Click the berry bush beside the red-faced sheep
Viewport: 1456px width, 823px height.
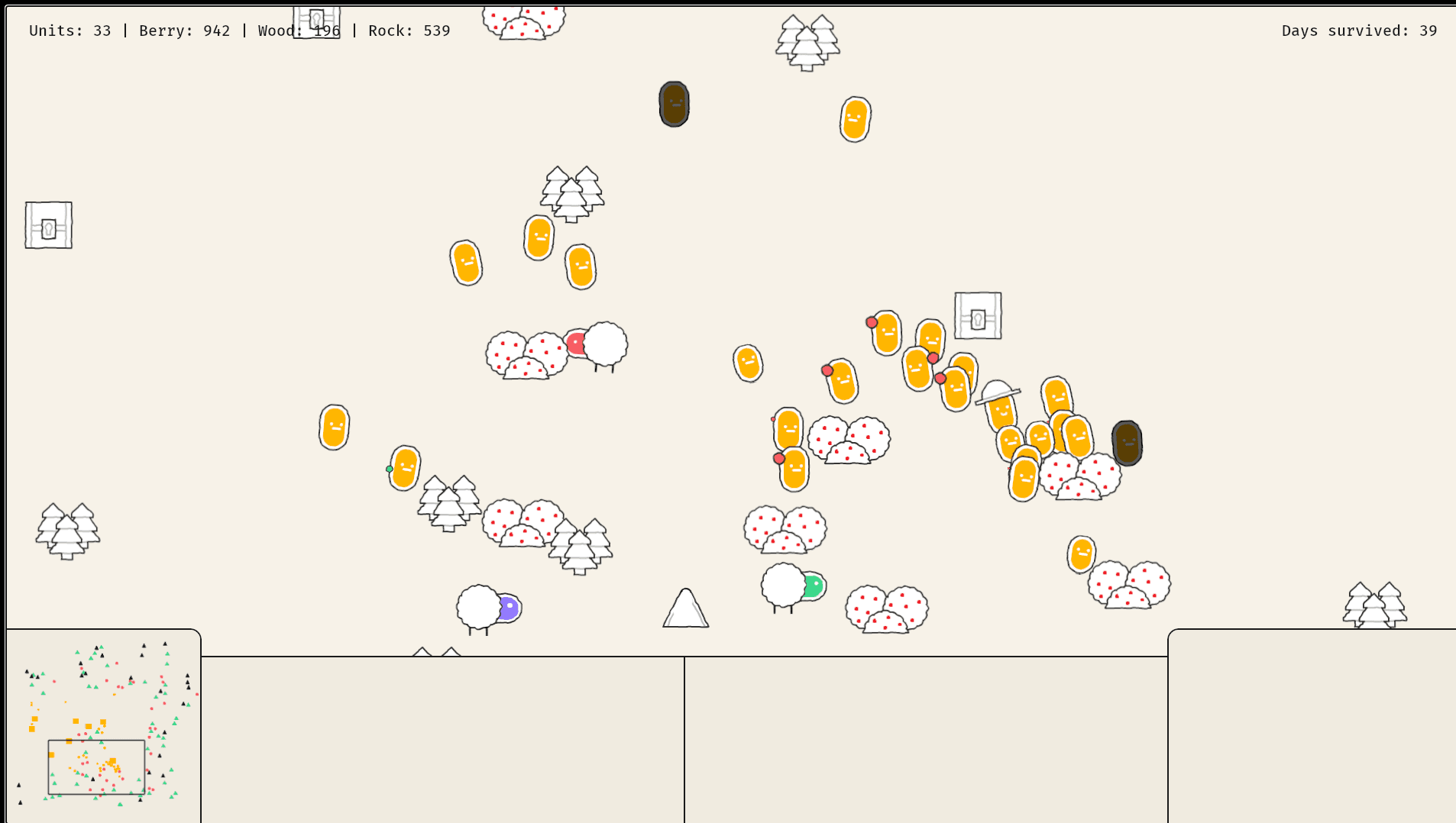(526, 355)
